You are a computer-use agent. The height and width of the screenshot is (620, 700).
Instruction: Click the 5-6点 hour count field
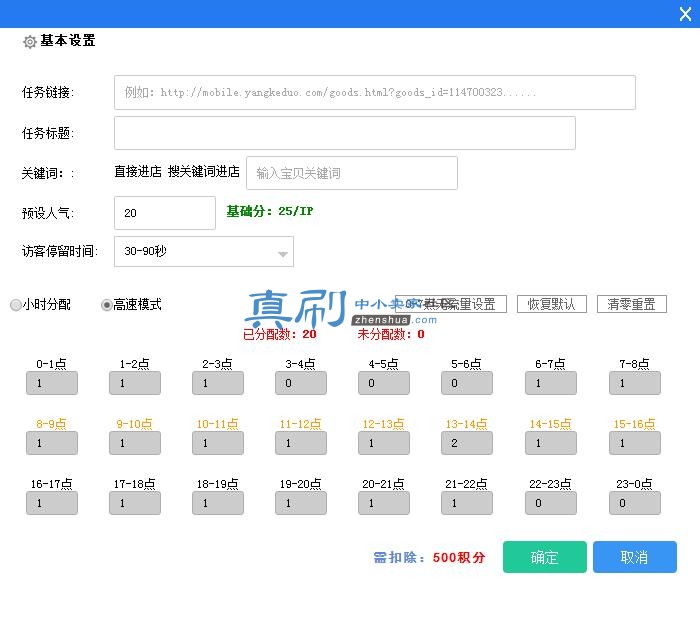[x=467, y=383]
